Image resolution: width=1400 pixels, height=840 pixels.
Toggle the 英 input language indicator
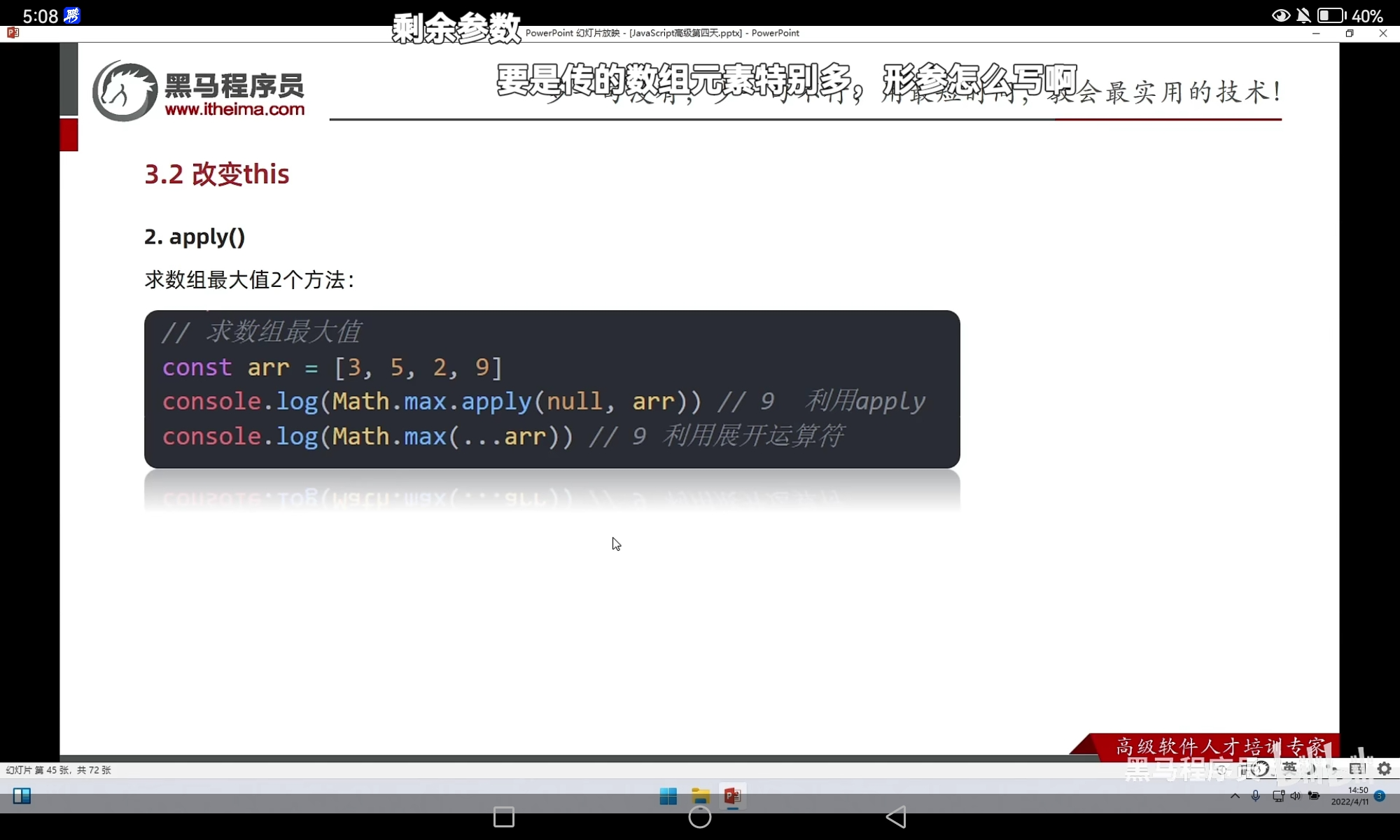(1289, 769)
